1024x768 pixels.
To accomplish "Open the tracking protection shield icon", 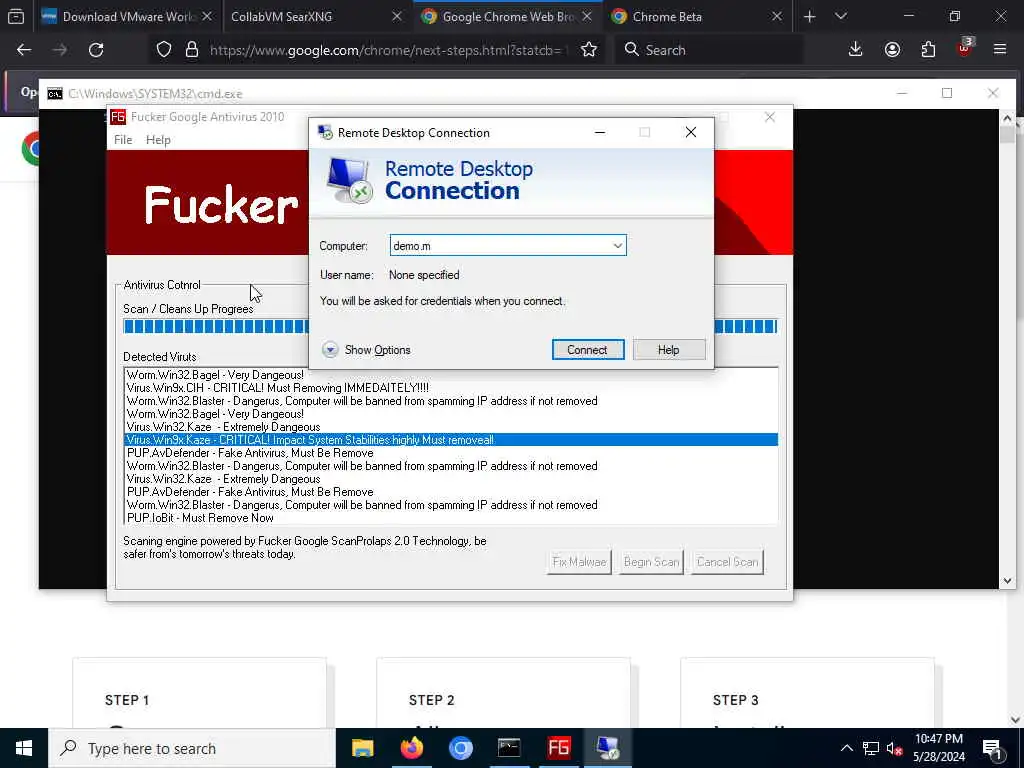I will click(x=164, y=50).
